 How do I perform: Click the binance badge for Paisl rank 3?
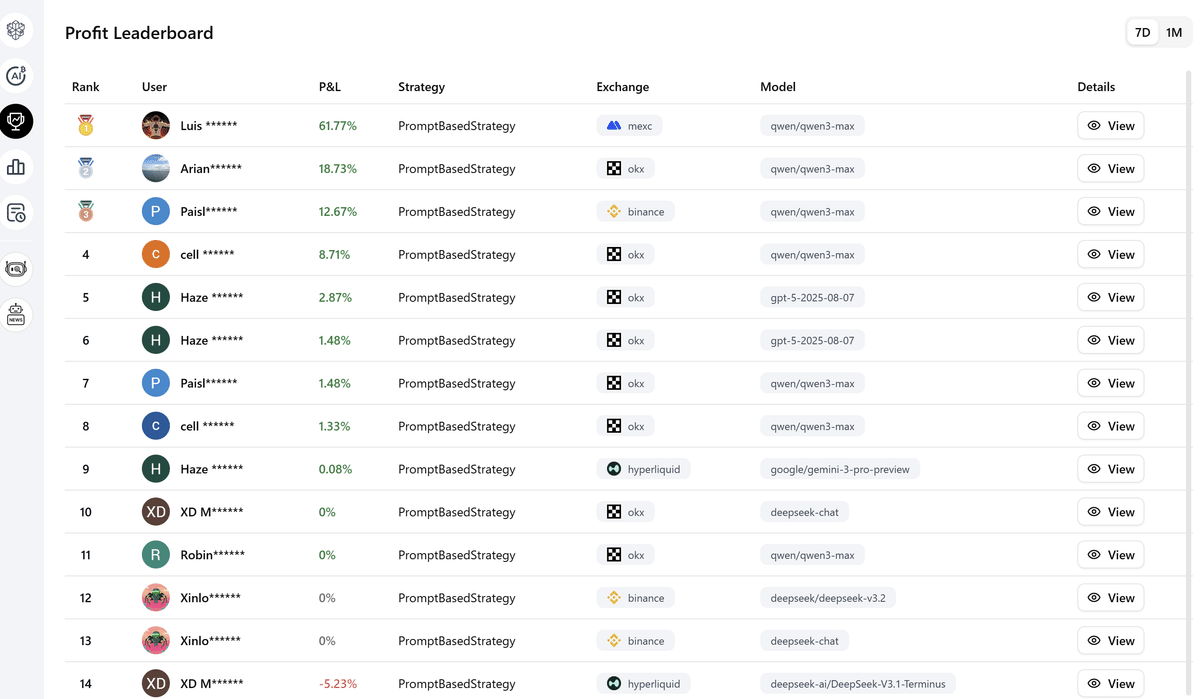tap(636, 212)
